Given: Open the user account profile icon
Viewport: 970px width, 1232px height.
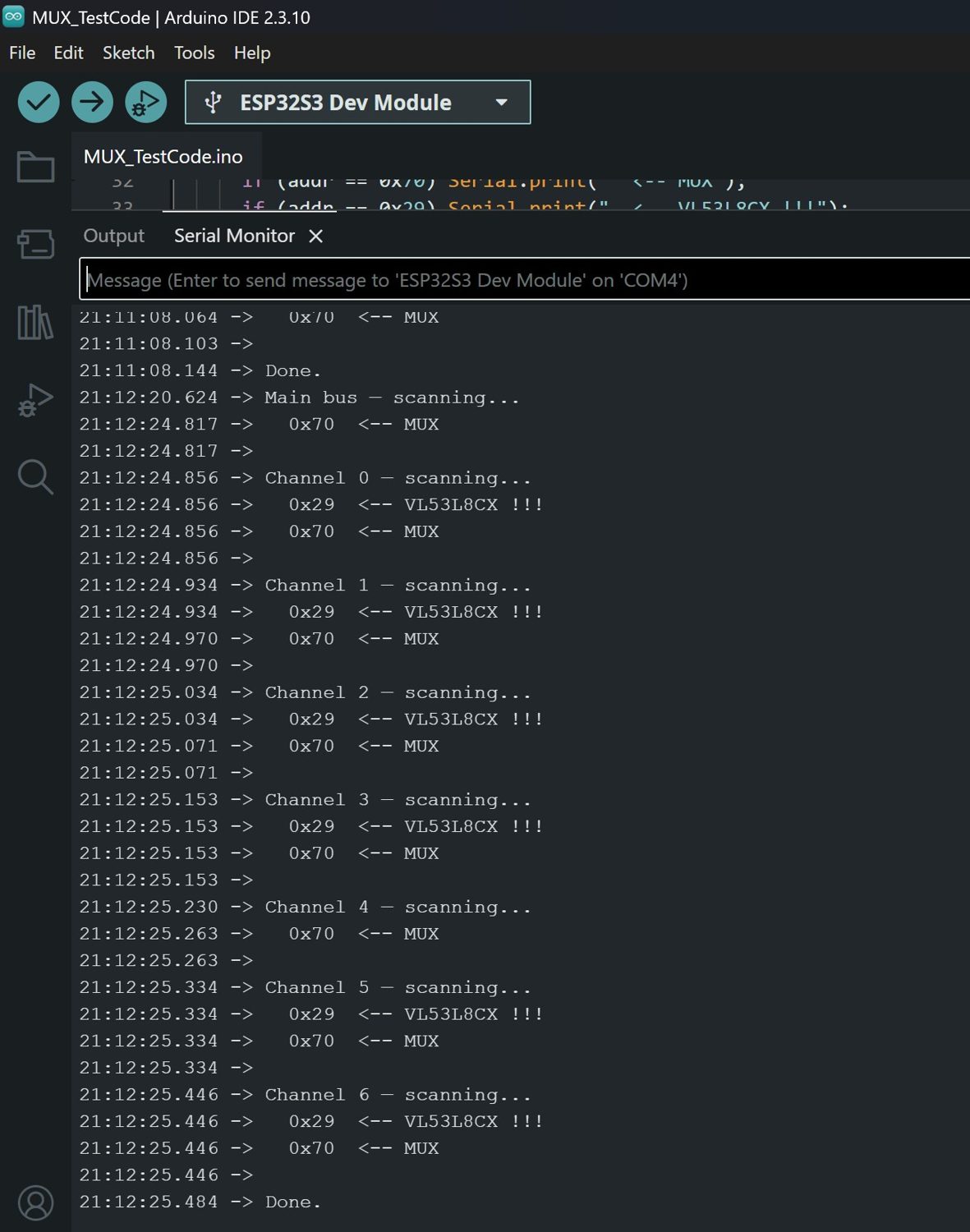Looking at the screenshot, I should tap(35, 1203).
